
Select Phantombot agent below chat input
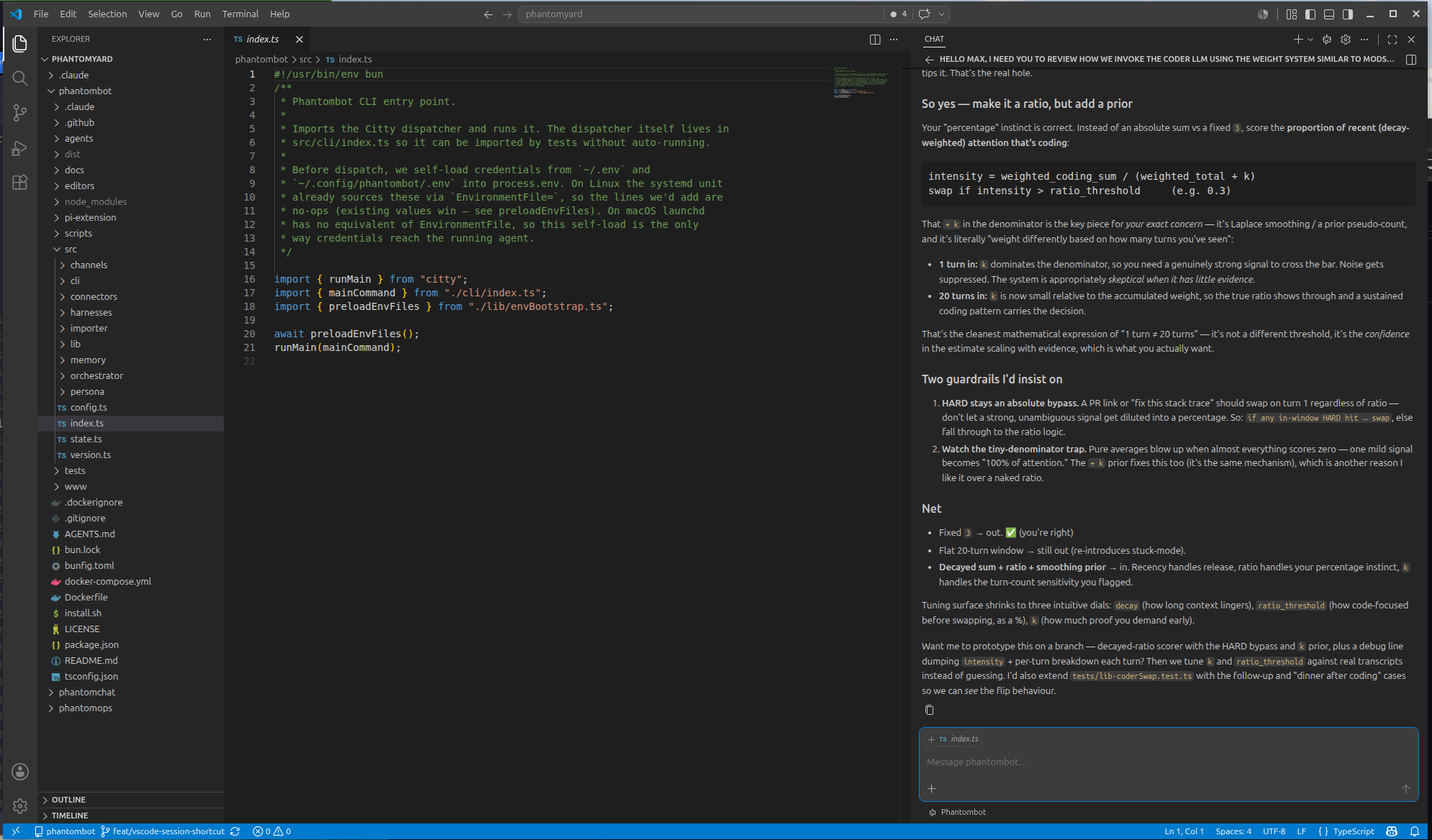point(957,812)
